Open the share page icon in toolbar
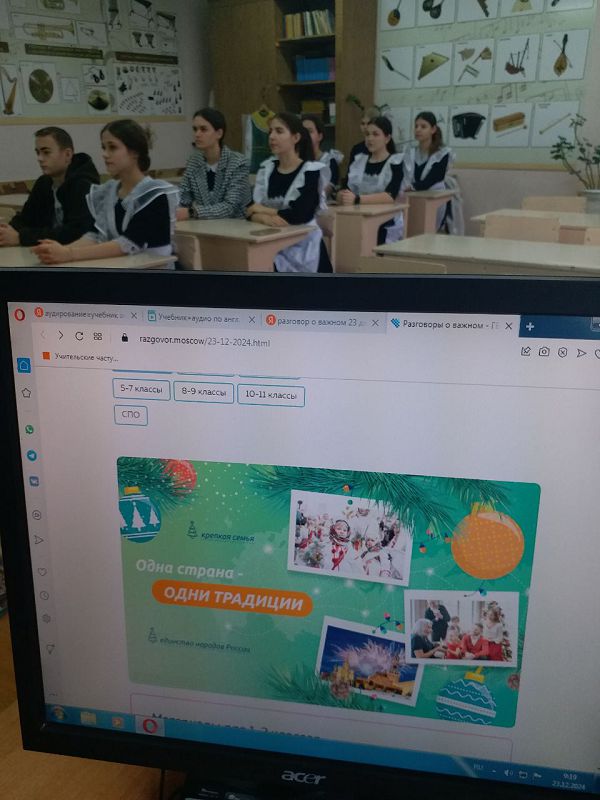The width and height of the screenshot is (600, 800). [526, 351]
